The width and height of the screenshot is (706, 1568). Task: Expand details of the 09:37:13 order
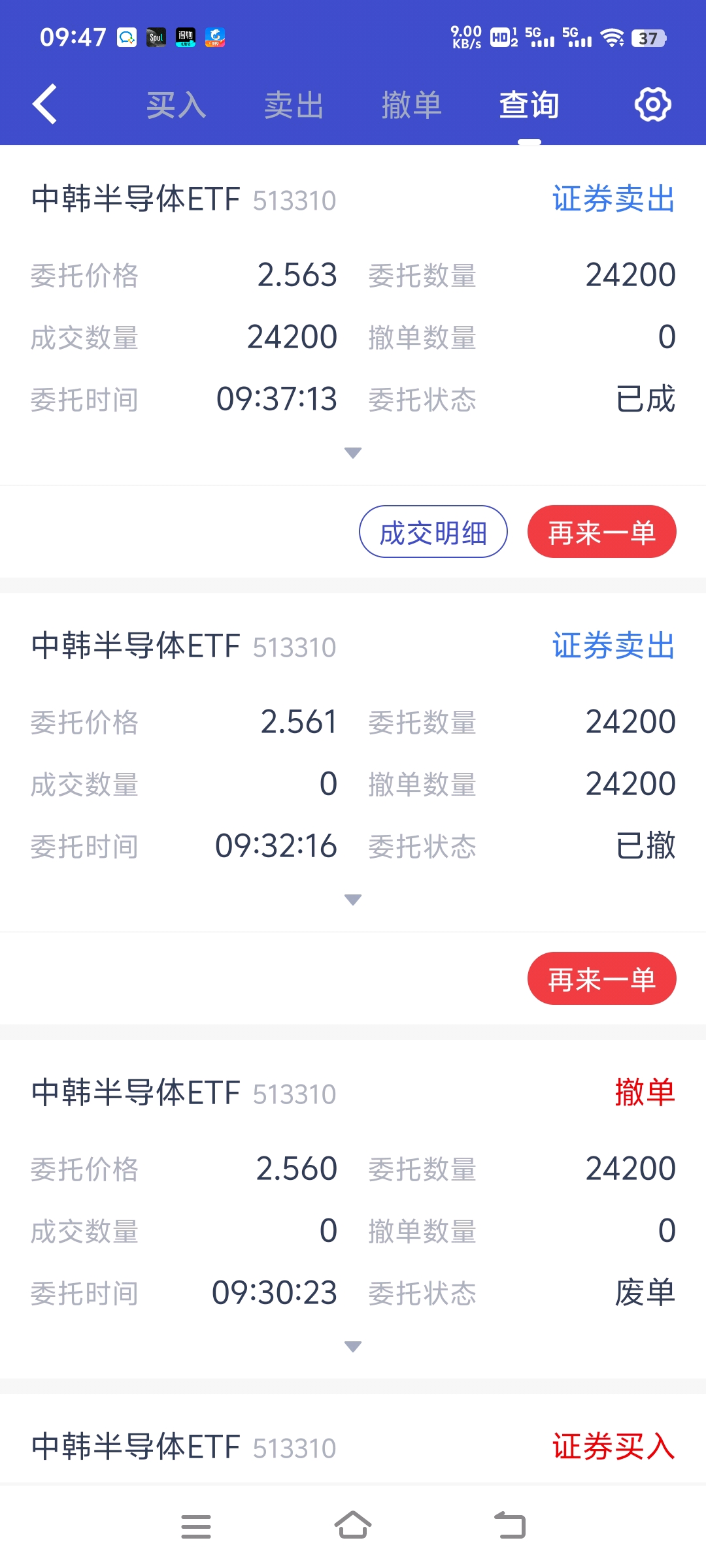coord(353,453)
